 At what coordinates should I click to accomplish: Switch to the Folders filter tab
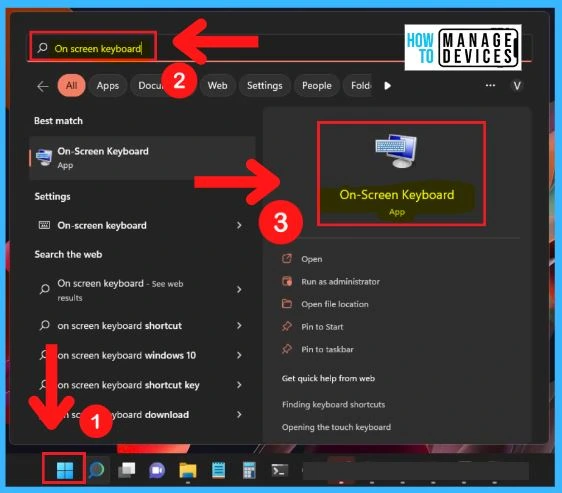(359, 86)
